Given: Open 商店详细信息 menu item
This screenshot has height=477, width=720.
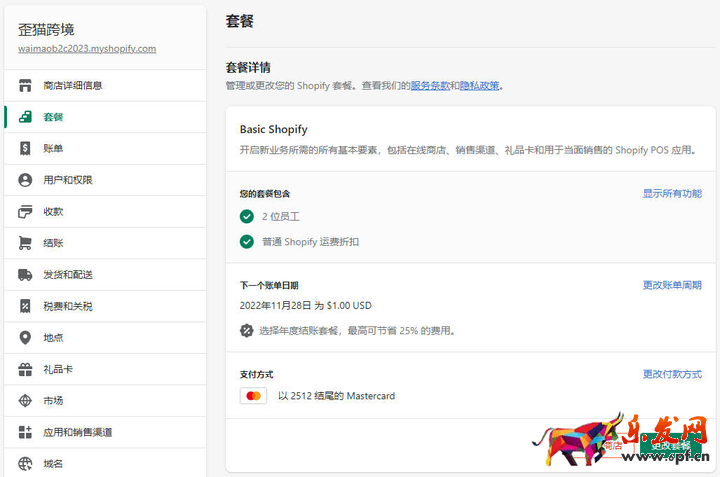Looking at the screenshot, I should click(x=105, y=85).
